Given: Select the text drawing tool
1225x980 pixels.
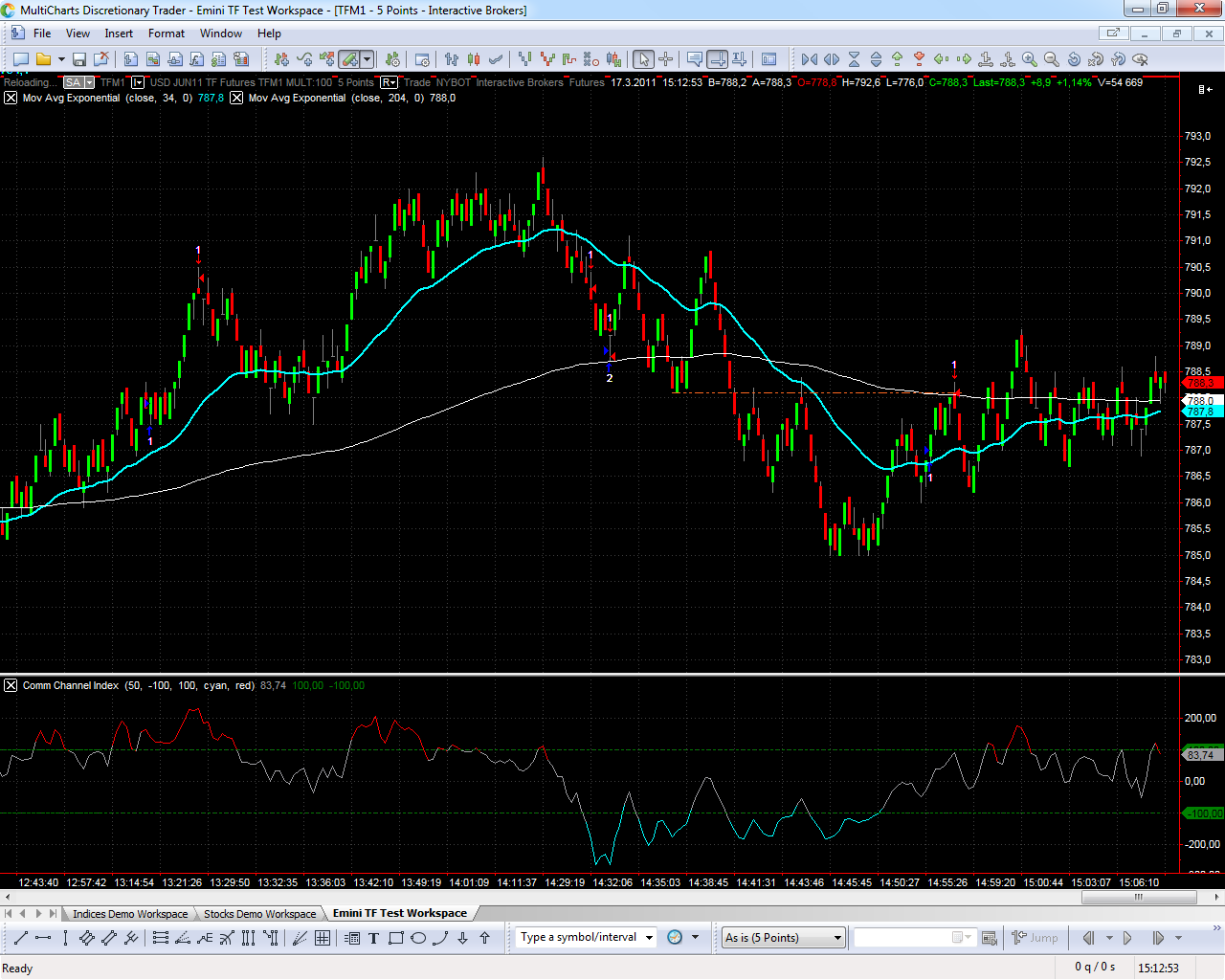Looking at the screenshot, I should 374,938.
